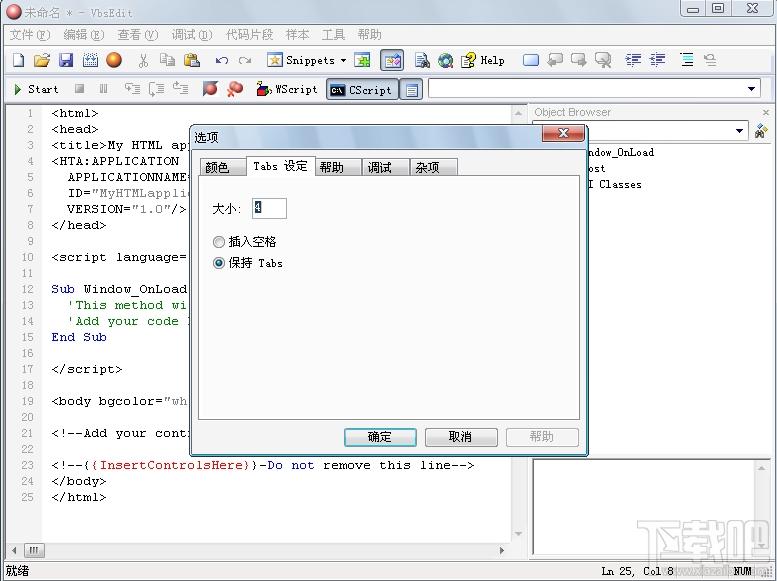Click the decrease indent icon

tap(658, 60)
